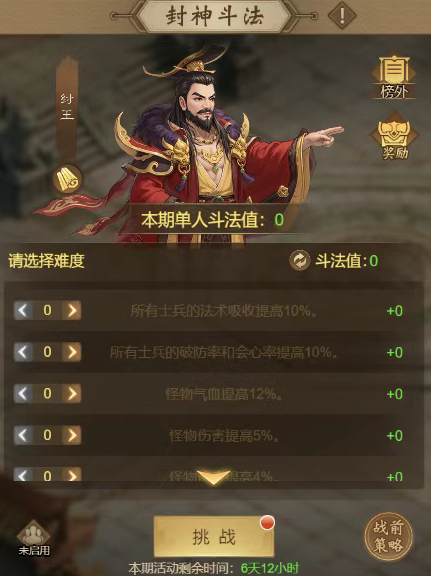Decrease level for 怪物伤害提高5% row
Image resolution: width=431 pixels, height=576 pixels.
click(x=23, y=435)
